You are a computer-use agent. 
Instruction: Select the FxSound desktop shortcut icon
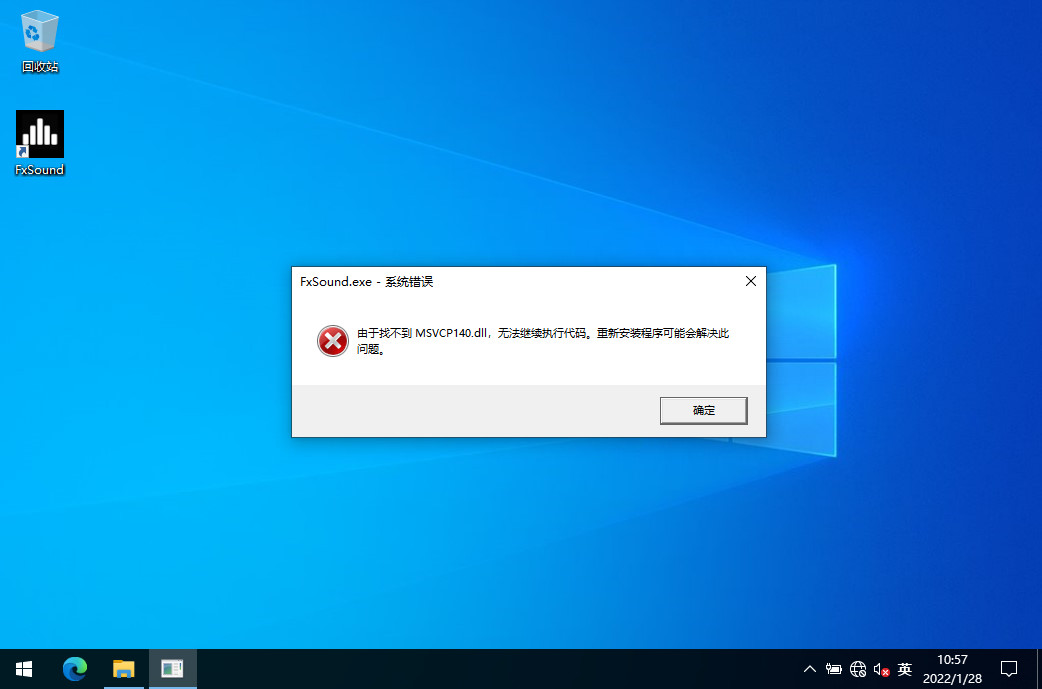(x=40, y=143)
